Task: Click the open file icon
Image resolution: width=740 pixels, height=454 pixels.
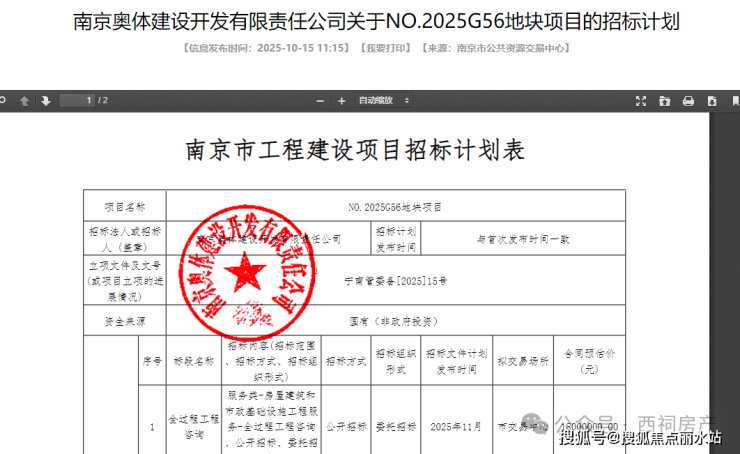Action: [665, 100]
